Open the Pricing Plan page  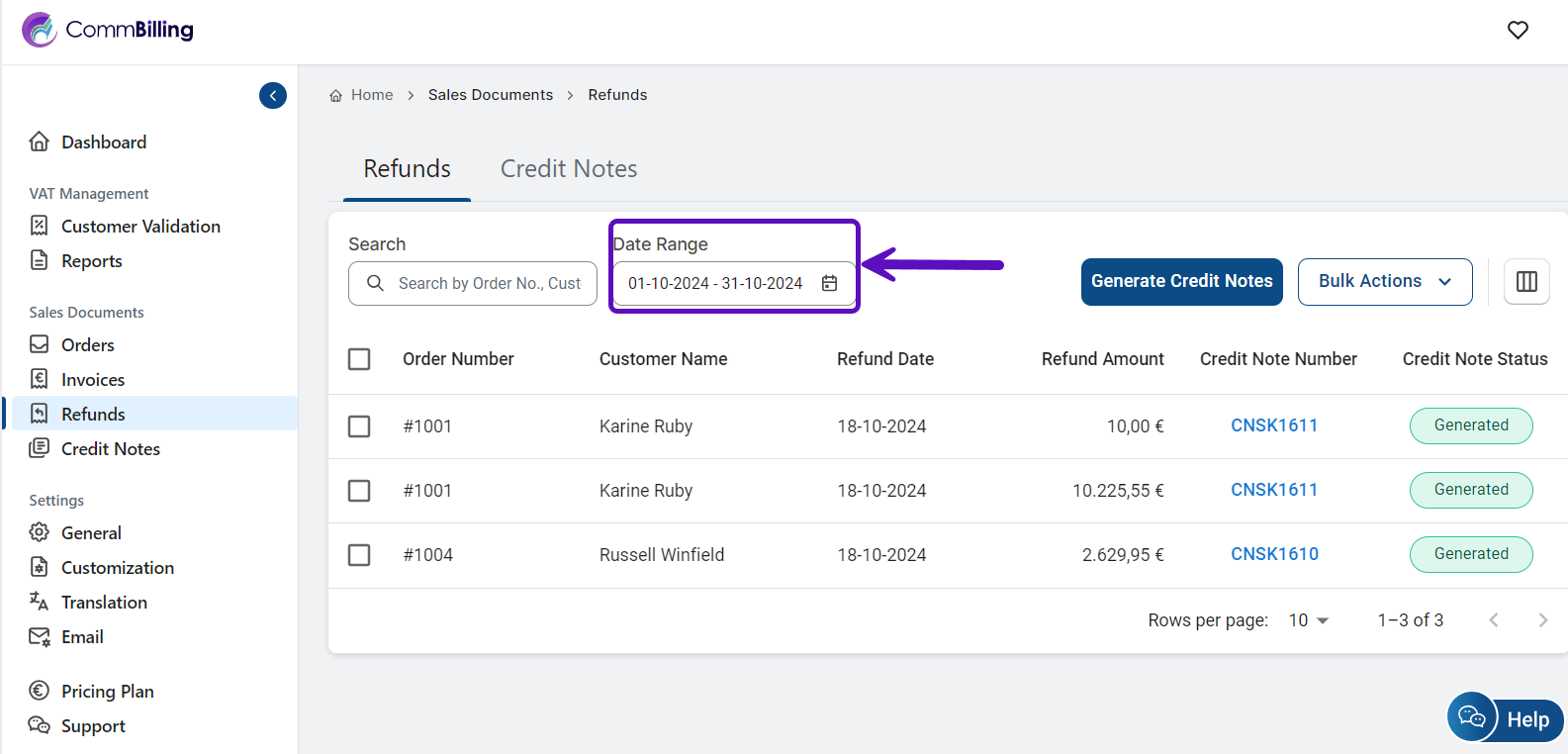click(107, 692)
